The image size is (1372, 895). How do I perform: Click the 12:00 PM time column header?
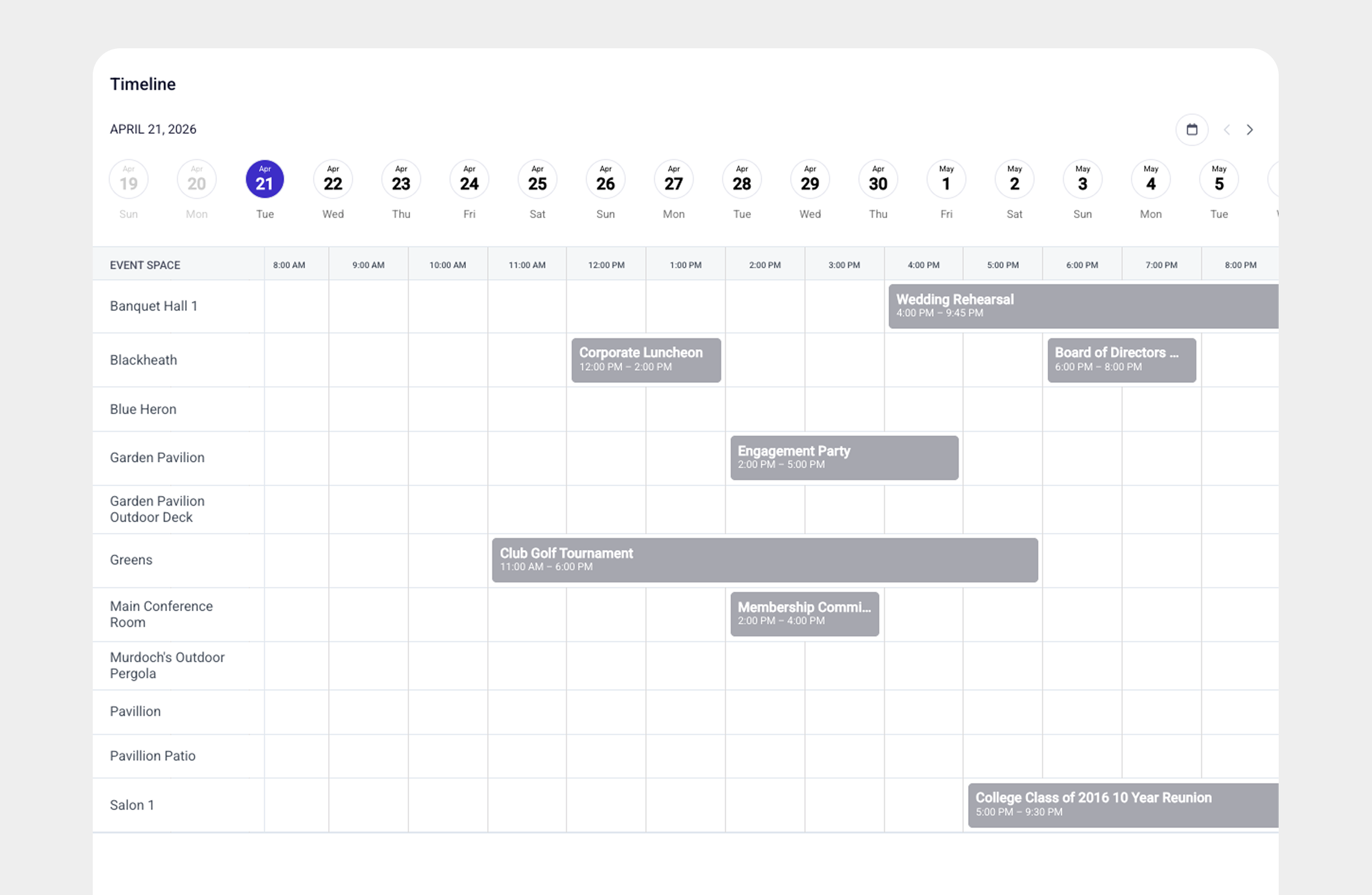click(x=606, y=265)
